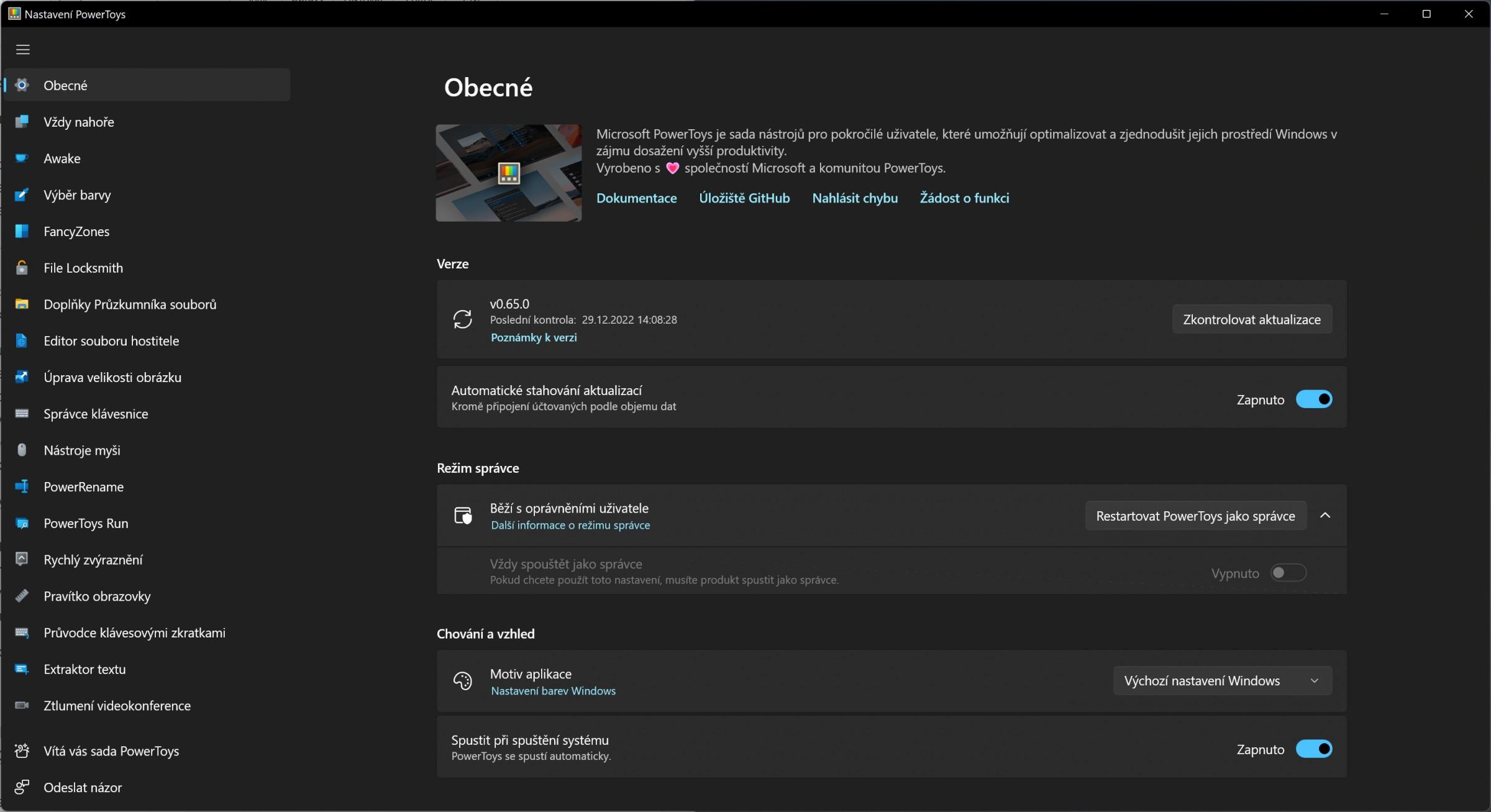Click the Doplňky Průzkumníka souborů folder icon
This screenshot has height=812, width=1491.
(22, 304)
